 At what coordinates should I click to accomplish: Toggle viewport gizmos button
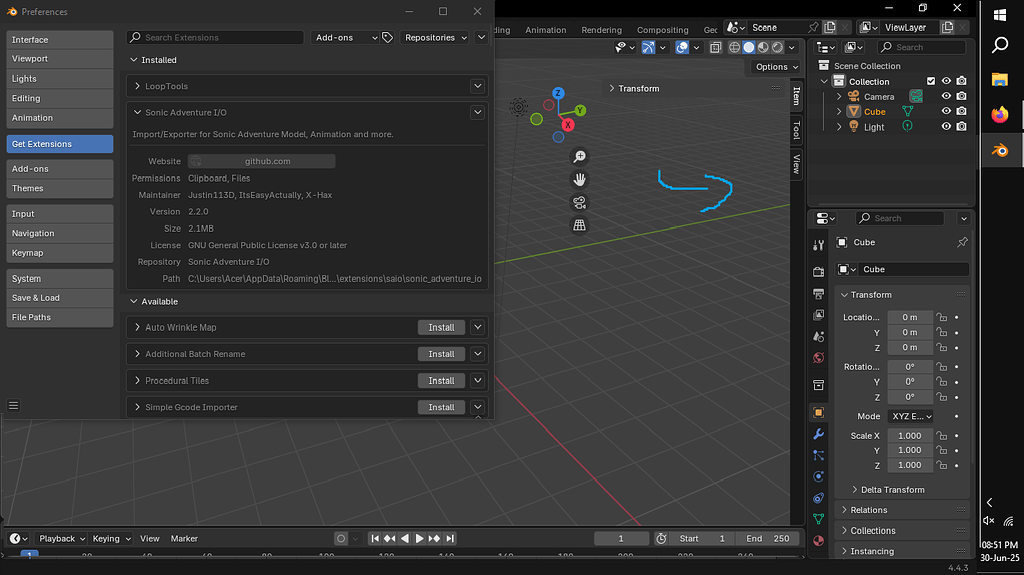(648, 47)
